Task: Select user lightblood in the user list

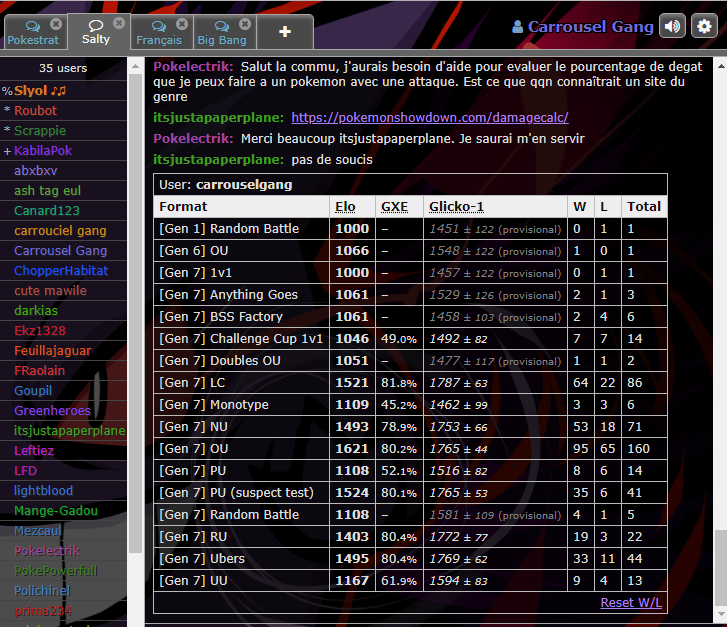Action: click(64, 490)
